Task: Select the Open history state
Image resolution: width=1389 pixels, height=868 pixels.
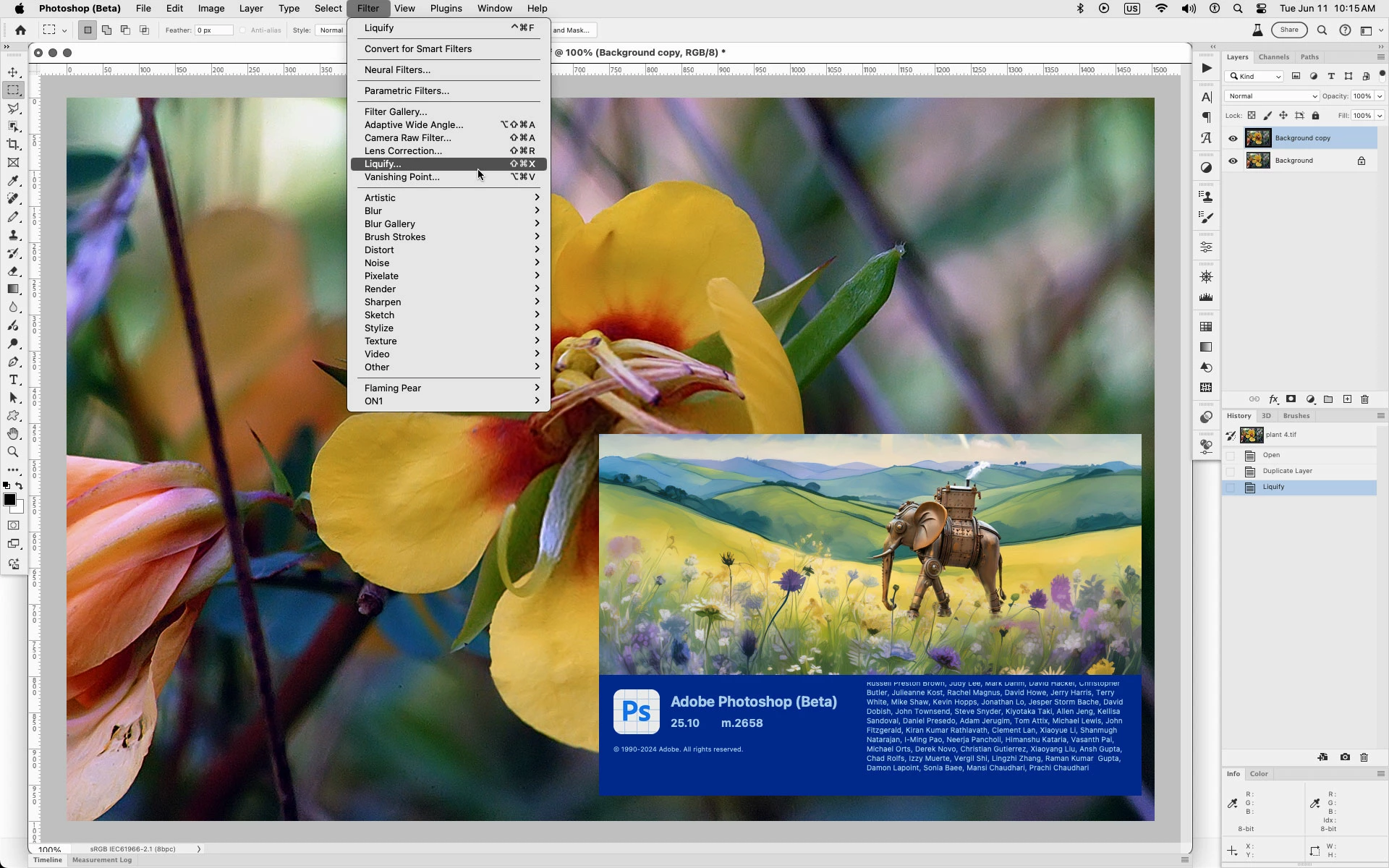Action: (x=1271, y=455)
